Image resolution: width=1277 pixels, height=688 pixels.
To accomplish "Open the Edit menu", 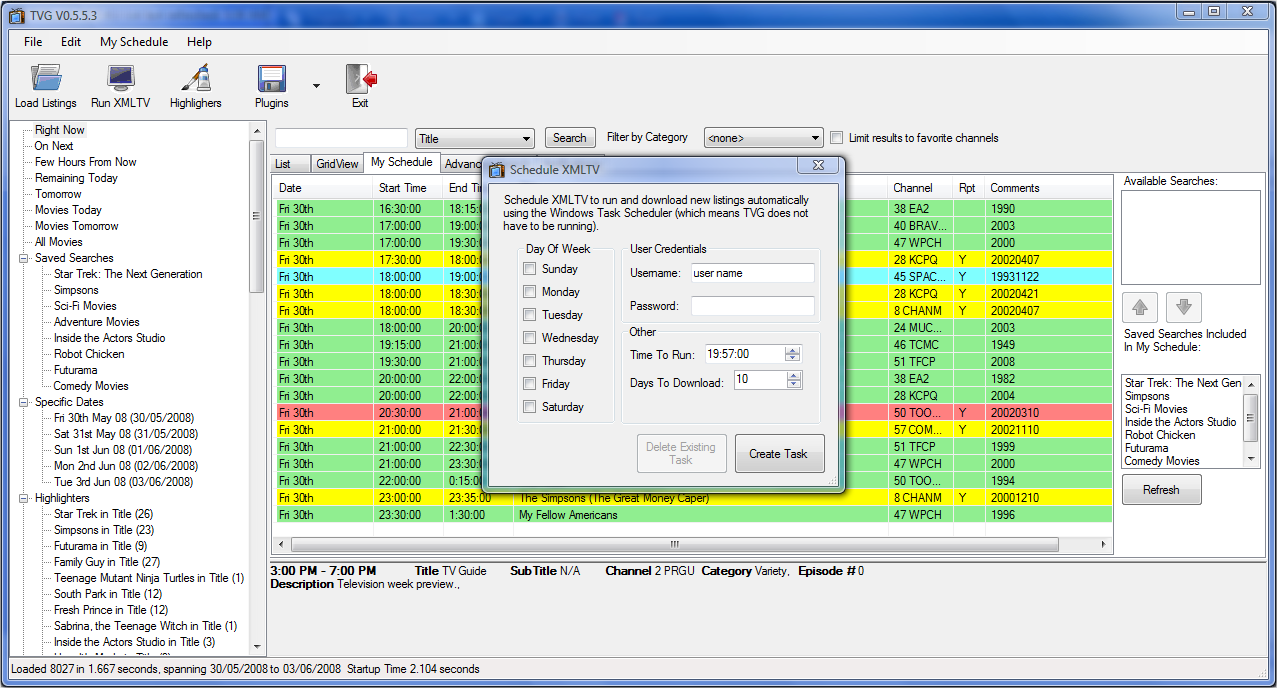I will pyautogui.click(x=71, y=42).
